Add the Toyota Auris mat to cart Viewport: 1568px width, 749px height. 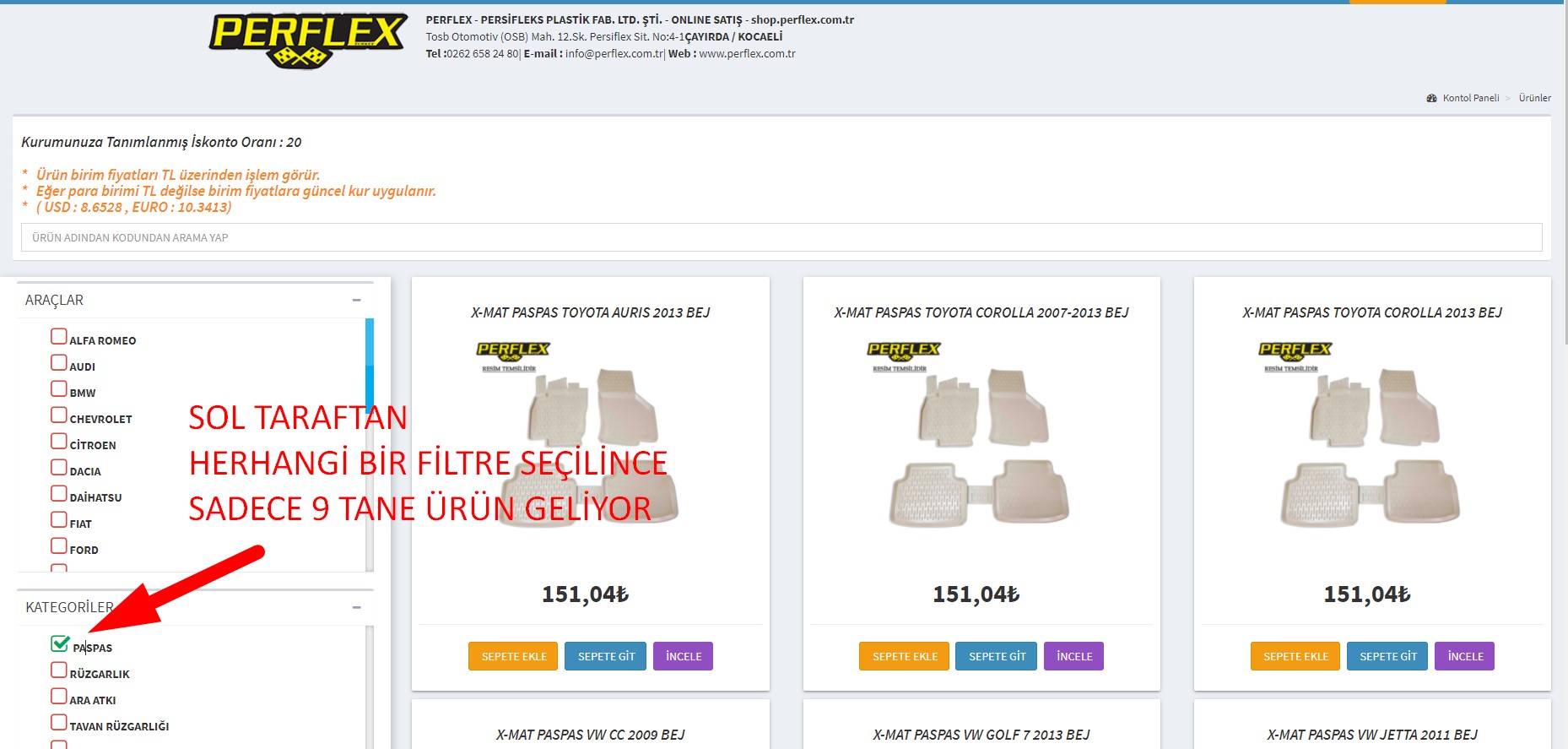point(513,656)
